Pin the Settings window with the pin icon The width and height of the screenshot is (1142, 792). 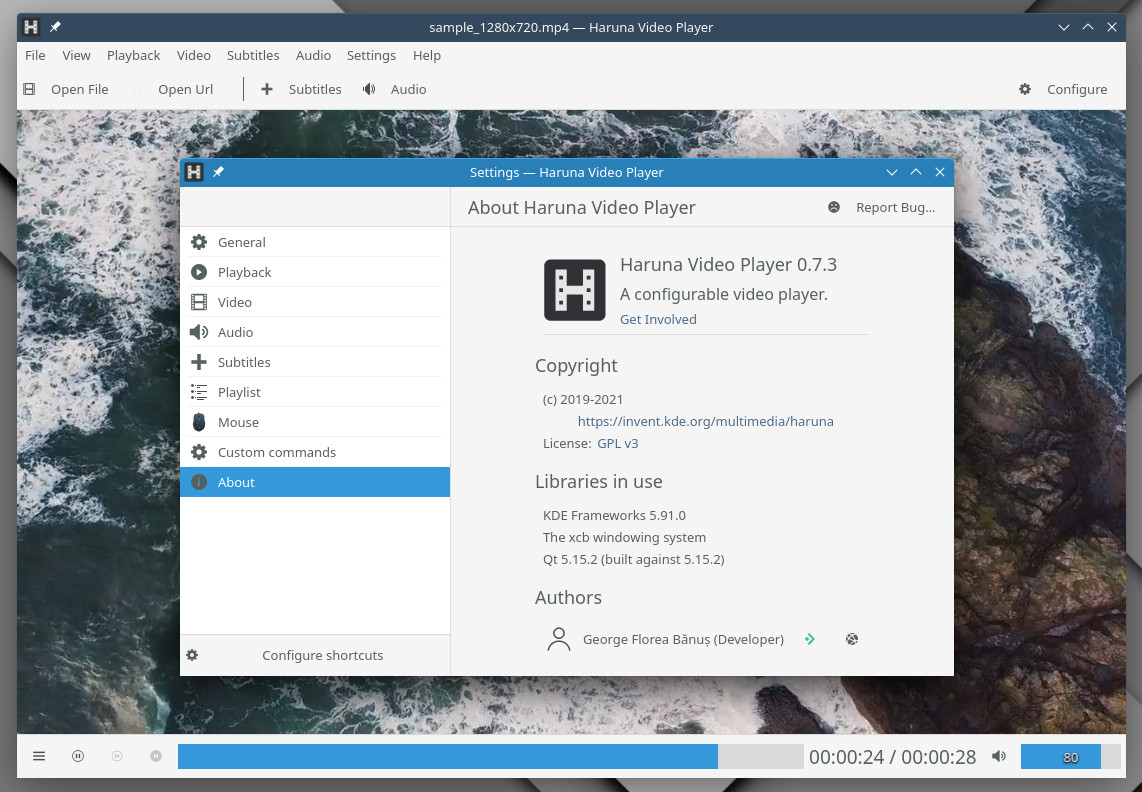tap(218, 172)
